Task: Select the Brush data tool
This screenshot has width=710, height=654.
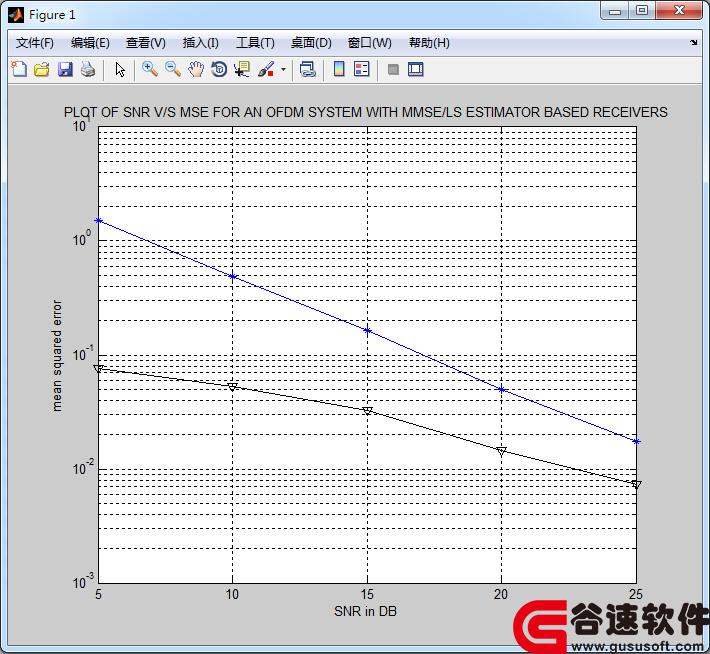Action: (x=266, y=69)
